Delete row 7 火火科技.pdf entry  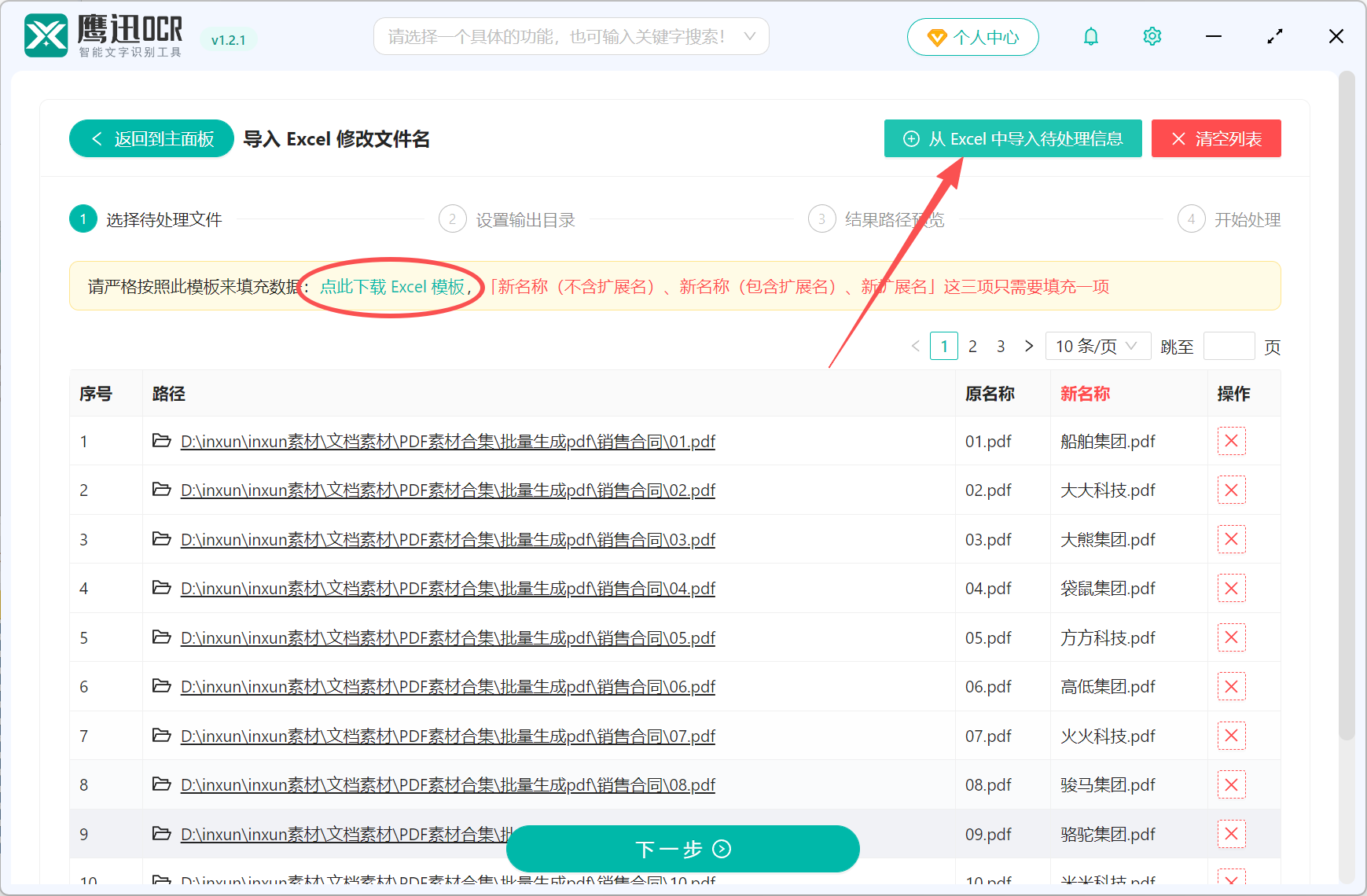pos(1232,736)
